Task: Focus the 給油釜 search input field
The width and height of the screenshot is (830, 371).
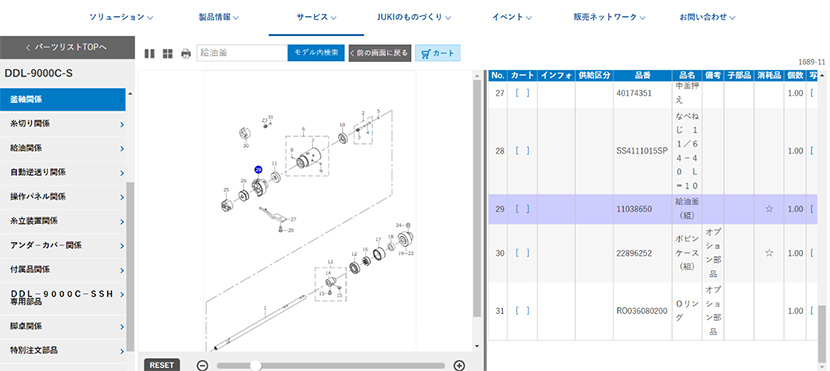Action: (x=242, y=53)
